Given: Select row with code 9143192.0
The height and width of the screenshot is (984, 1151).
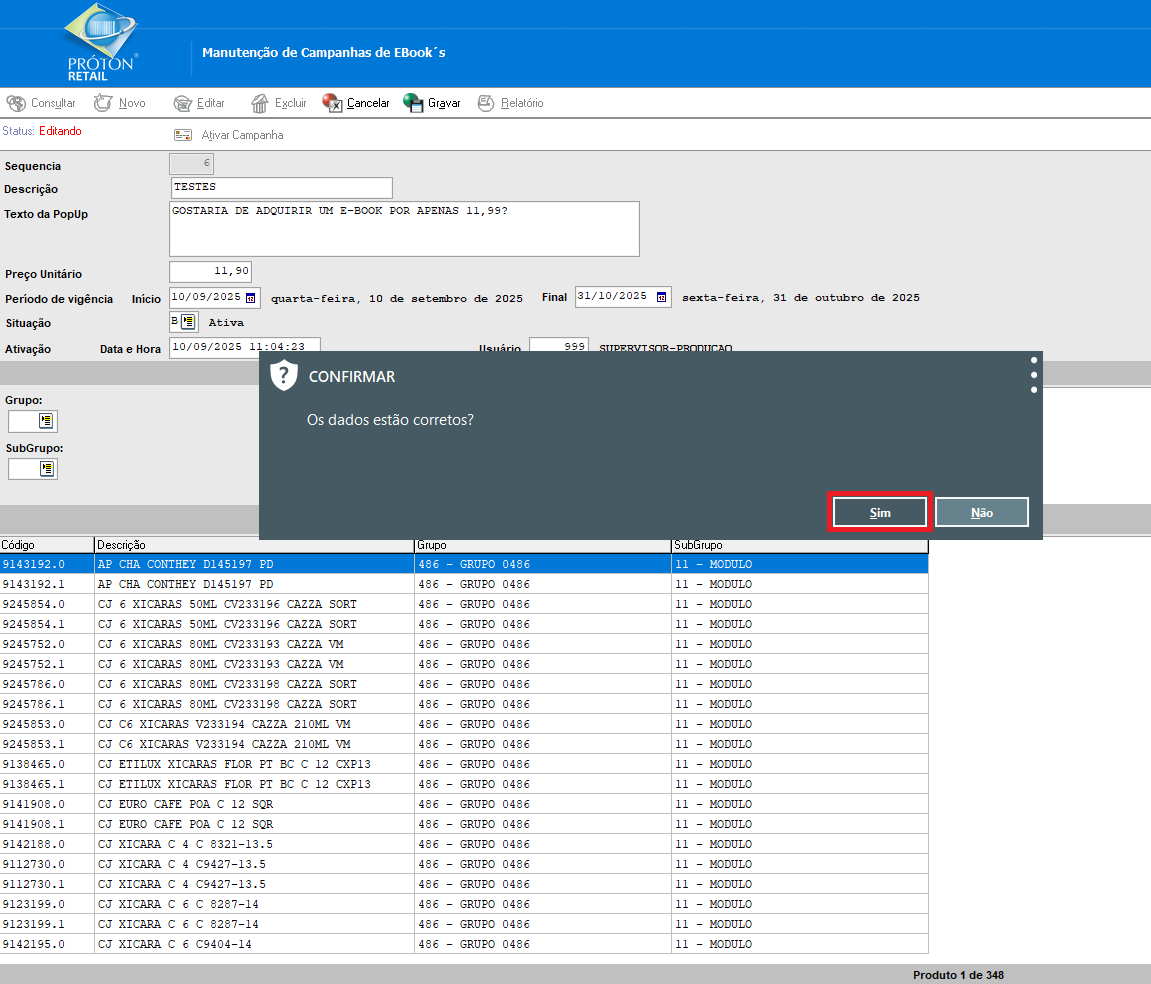Looking at the screenshot, I should [464, 564].
